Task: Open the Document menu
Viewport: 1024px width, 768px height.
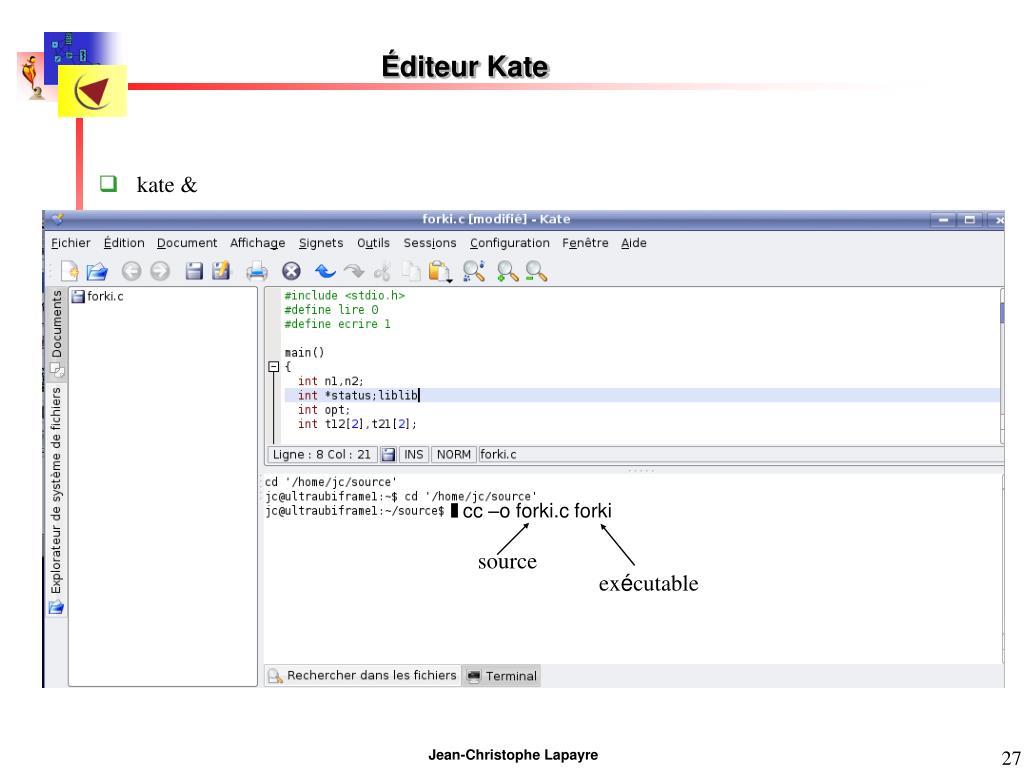Action: pos(187,243)
